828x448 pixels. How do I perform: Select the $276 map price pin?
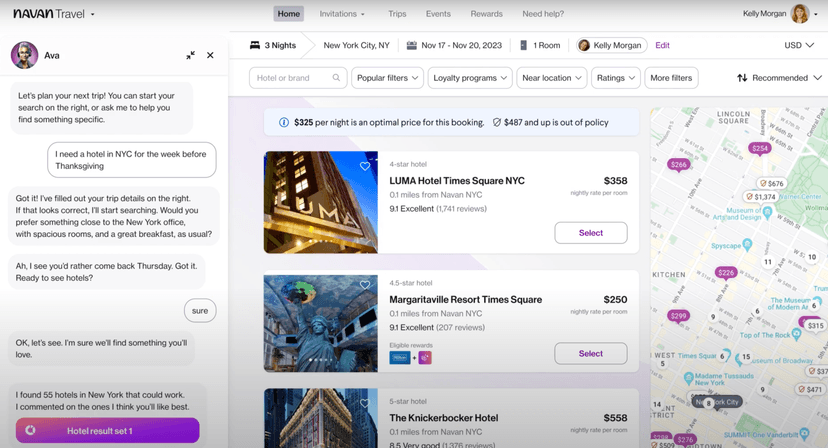685,440
